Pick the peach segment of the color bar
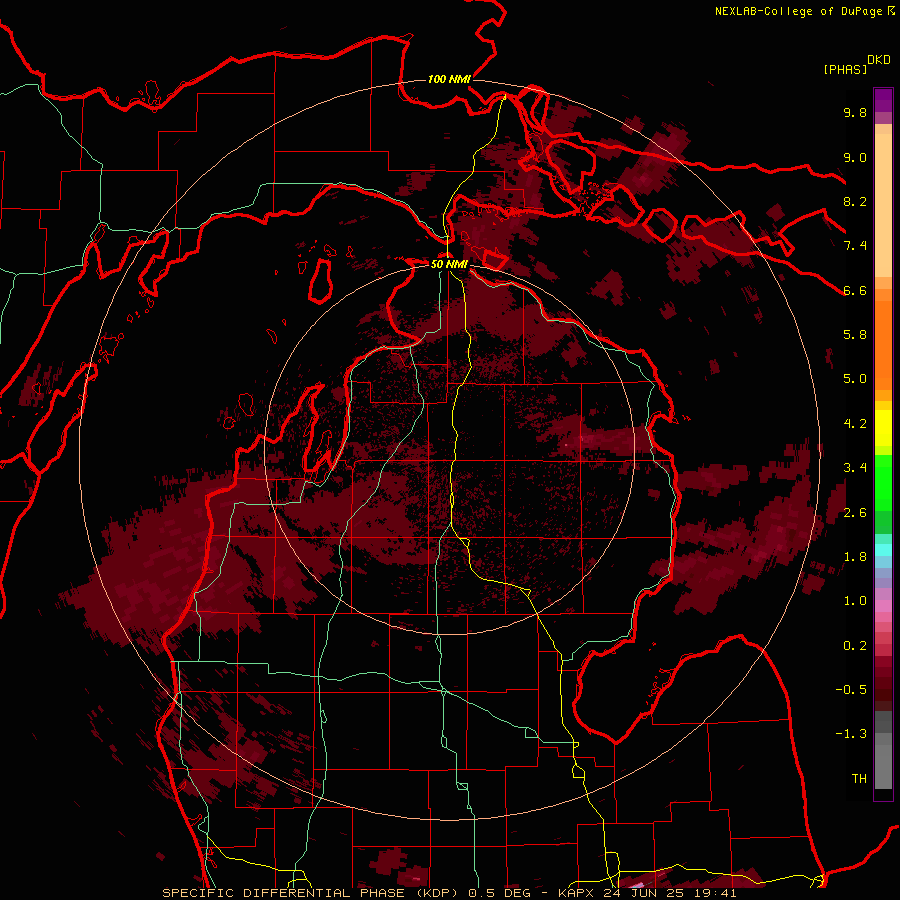 pyautogui.click(x=883, y=205)
